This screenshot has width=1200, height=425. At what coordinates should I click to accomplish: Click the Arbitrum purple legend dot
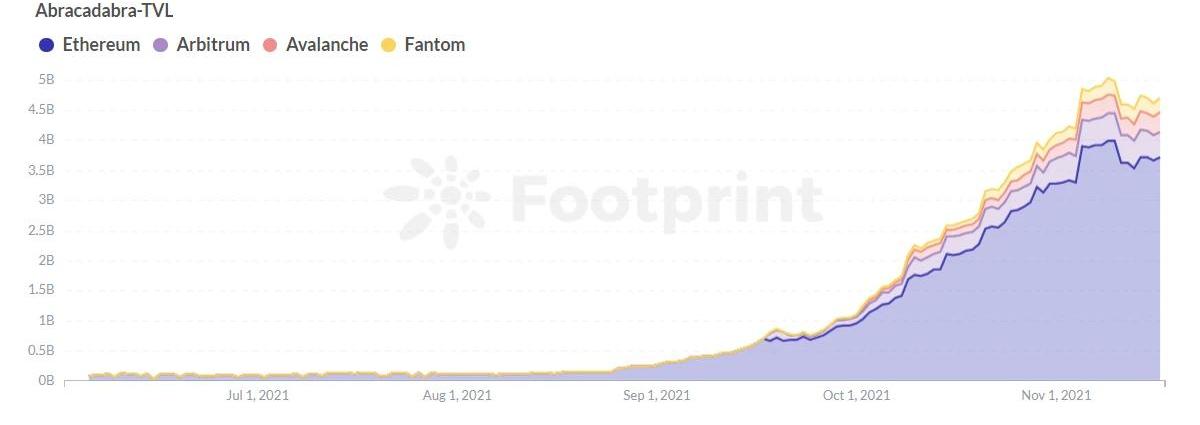[x=160, y=45]
